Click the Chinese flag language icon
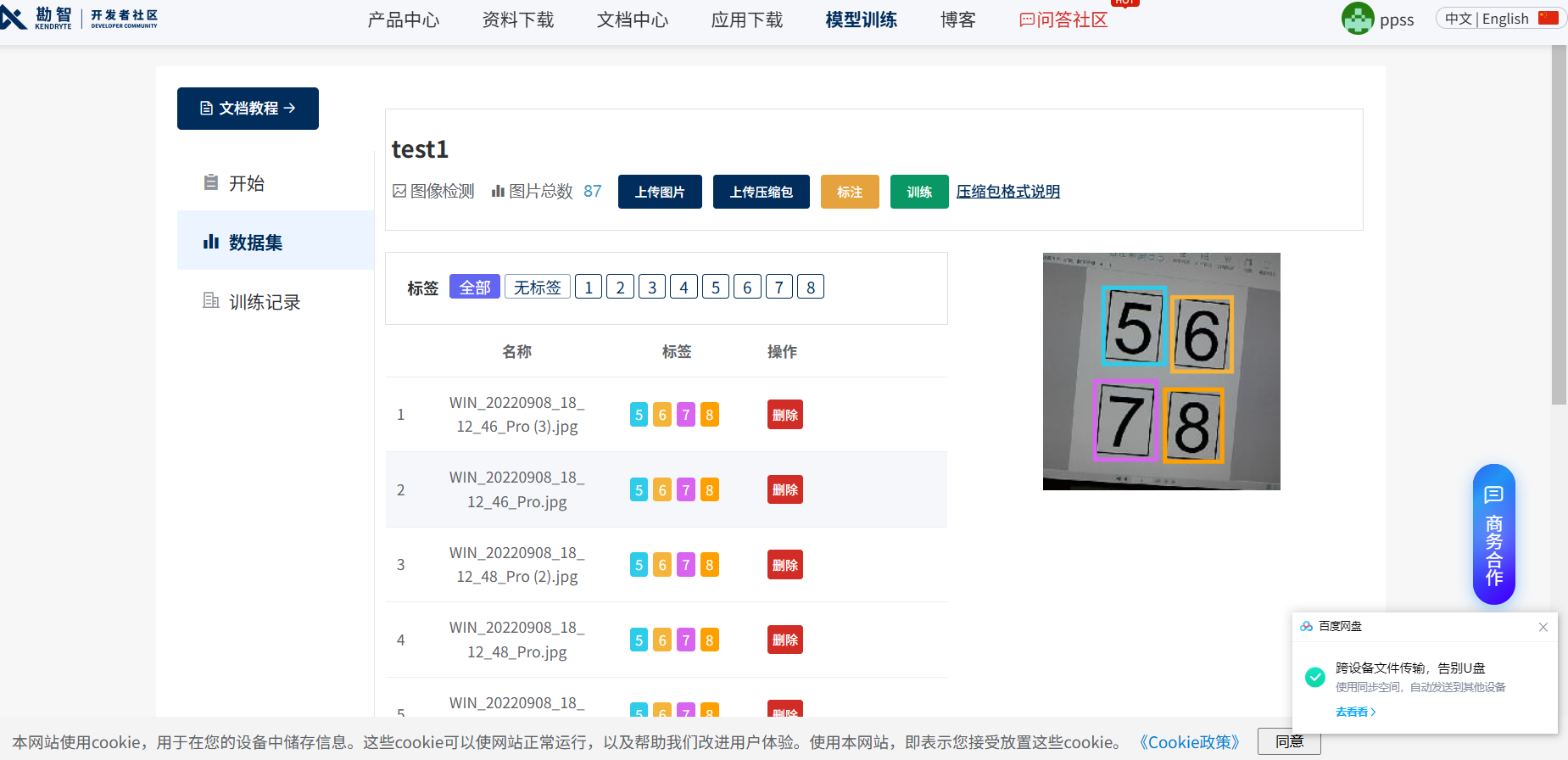The image size is (1568, 760). (1548, 18)
